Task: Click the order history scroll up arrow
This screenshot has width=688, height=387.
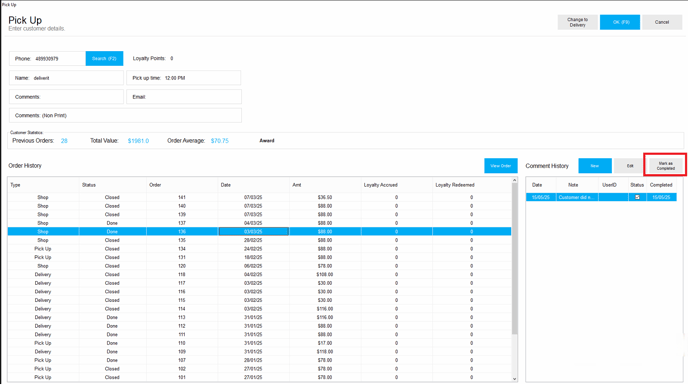Action: pyautogui.click(x=514, y=180)
